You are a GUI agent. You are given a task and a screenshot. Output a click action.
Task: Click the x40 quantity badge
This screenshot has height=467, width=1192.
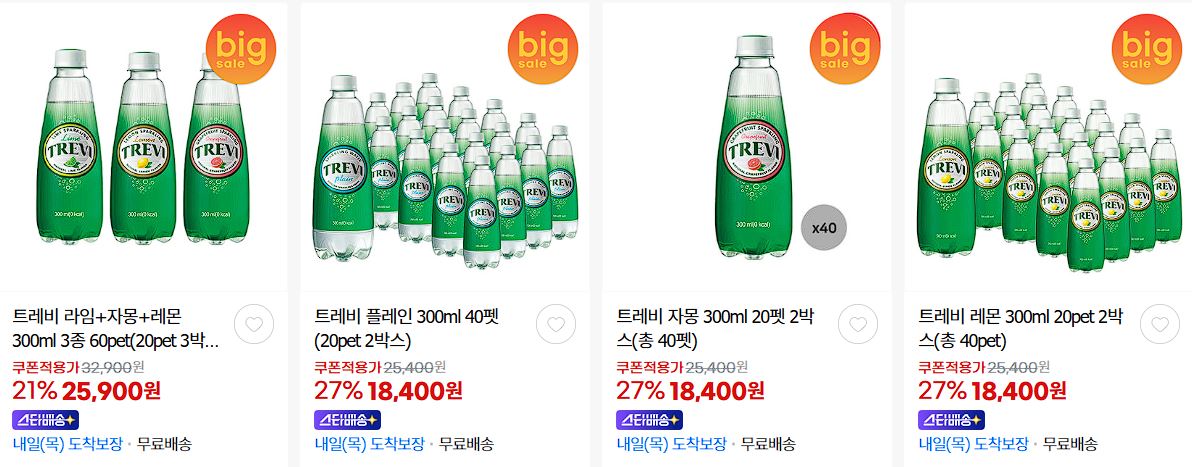point(824,227)
